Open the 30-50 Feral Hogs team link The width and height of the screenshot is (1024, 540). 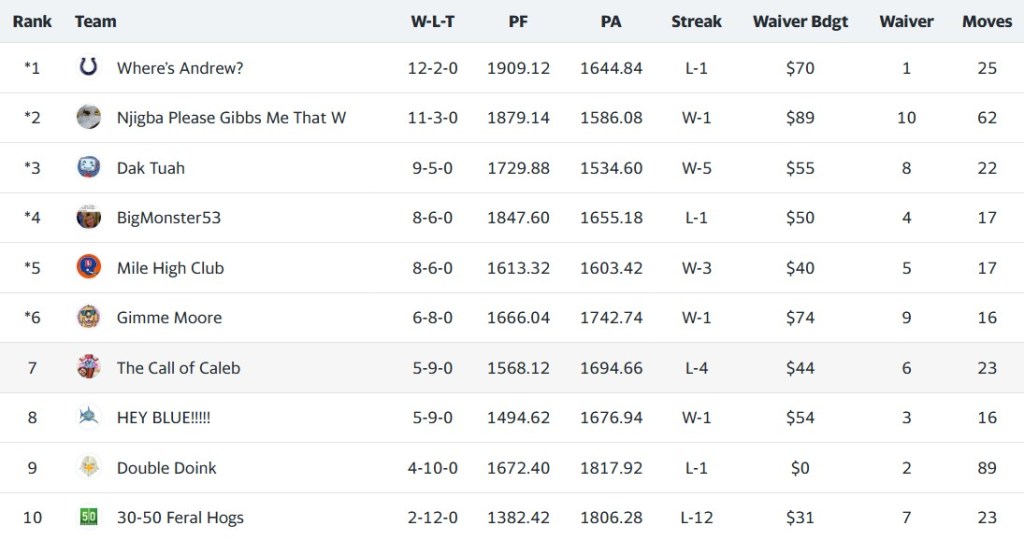(x=180, y=518)
